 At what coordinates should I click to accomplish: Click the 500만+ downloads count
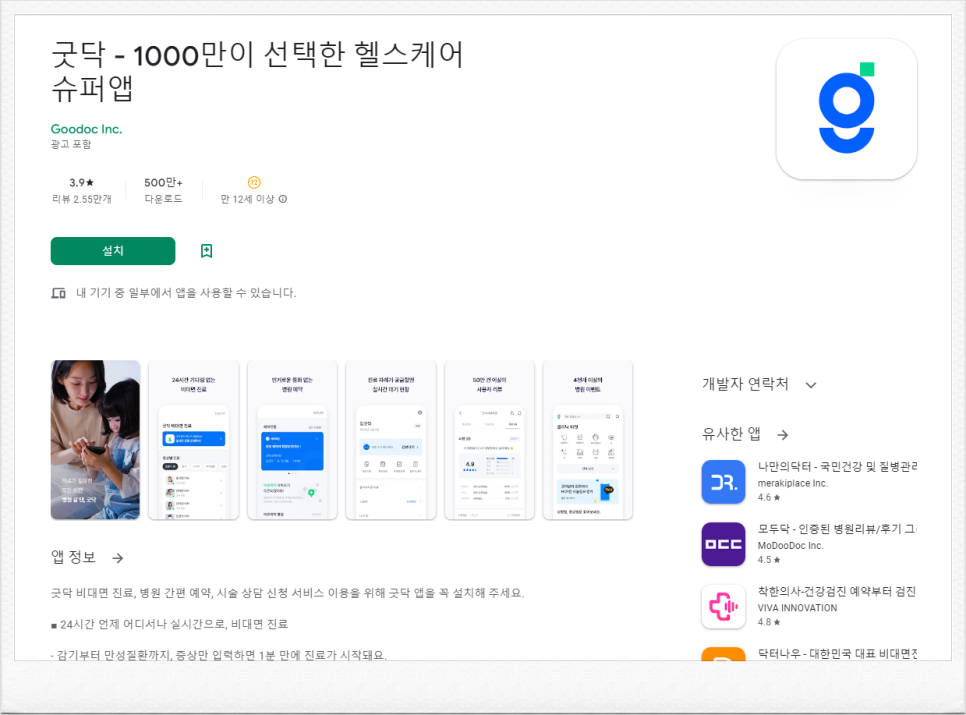click(x=163, y=182)
